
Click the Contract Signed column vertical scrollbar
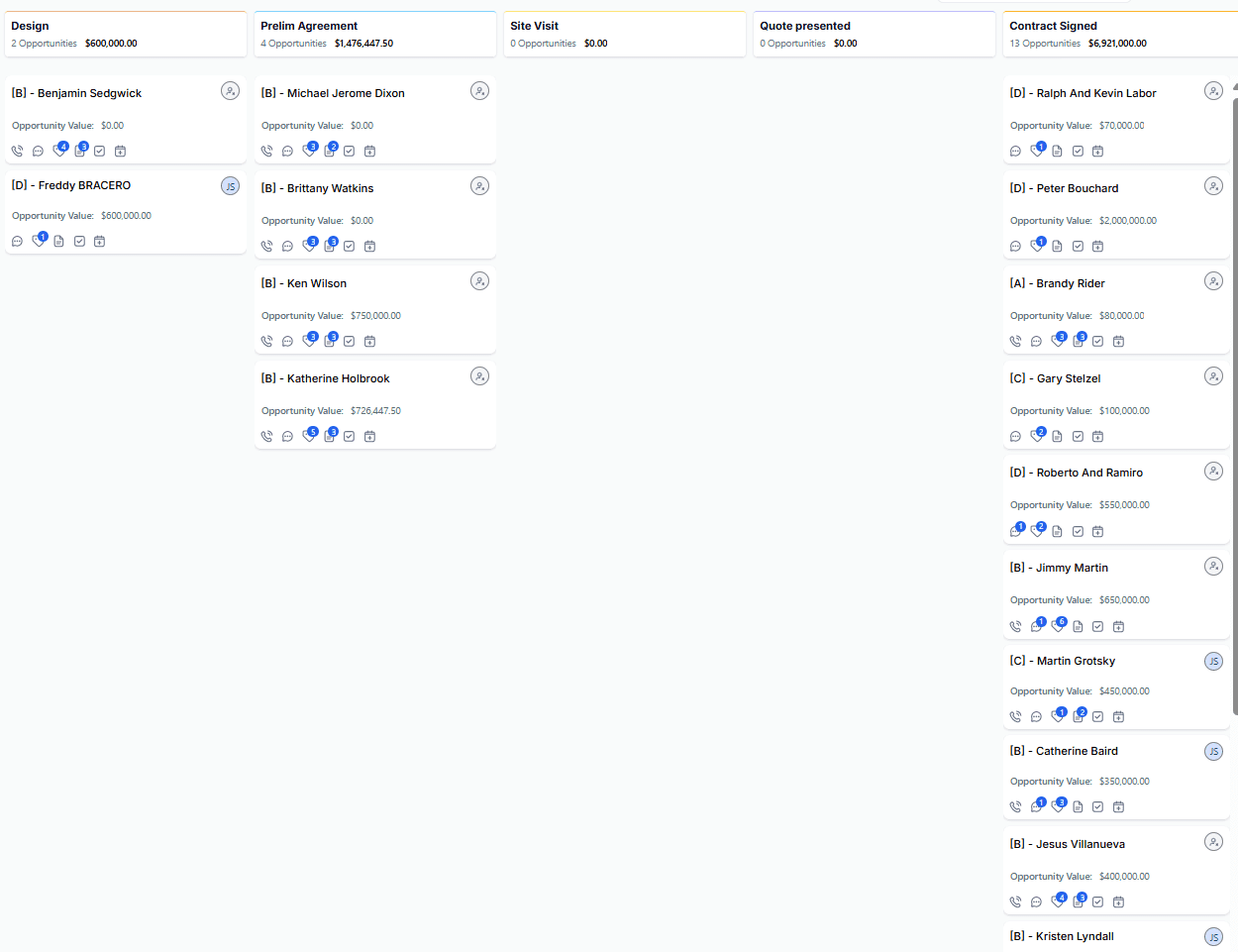[1234, 396]
